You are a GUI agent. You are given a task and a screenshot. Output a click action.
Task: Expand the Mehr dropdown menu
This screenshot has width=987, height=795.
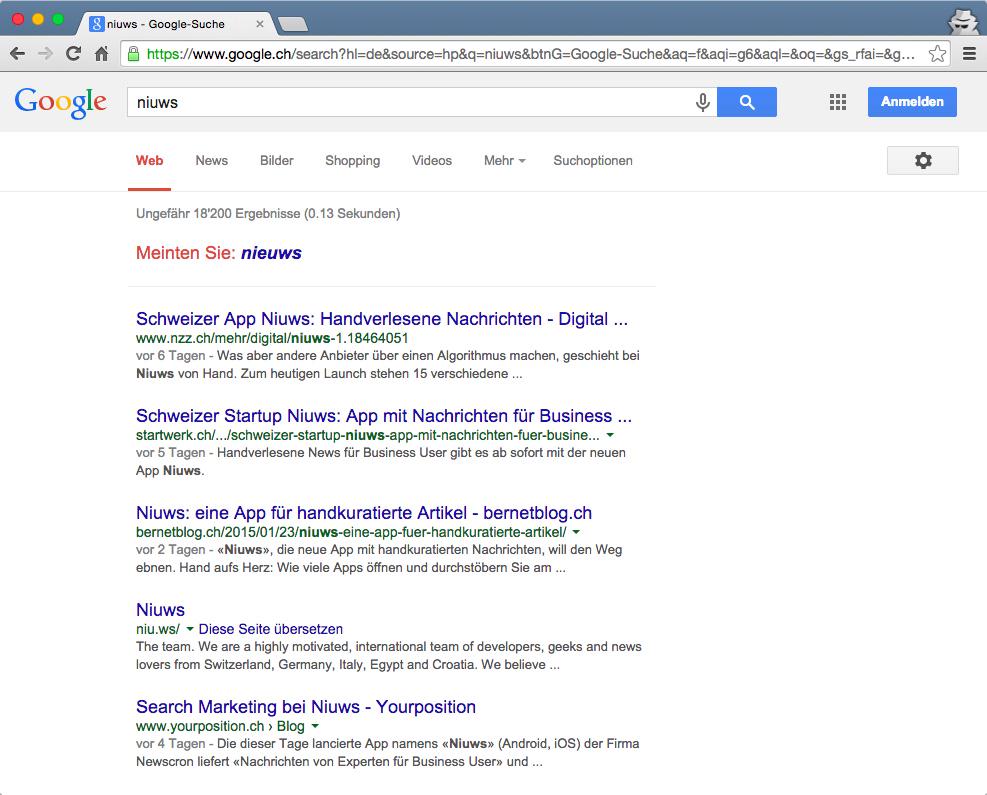(x=504, y=161)
